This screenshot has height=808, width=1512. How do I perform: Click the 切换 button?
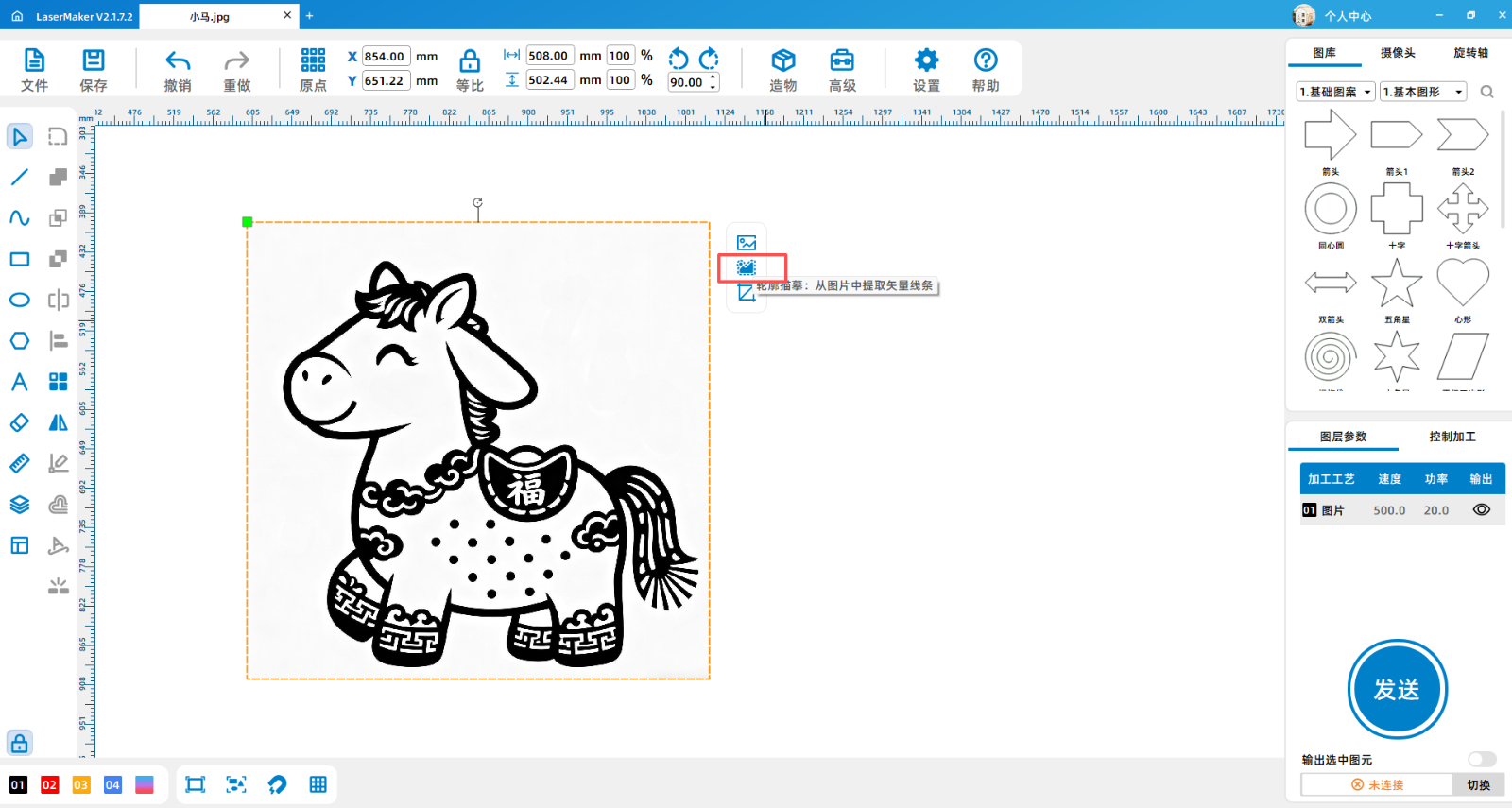[x=1478, y=785]
